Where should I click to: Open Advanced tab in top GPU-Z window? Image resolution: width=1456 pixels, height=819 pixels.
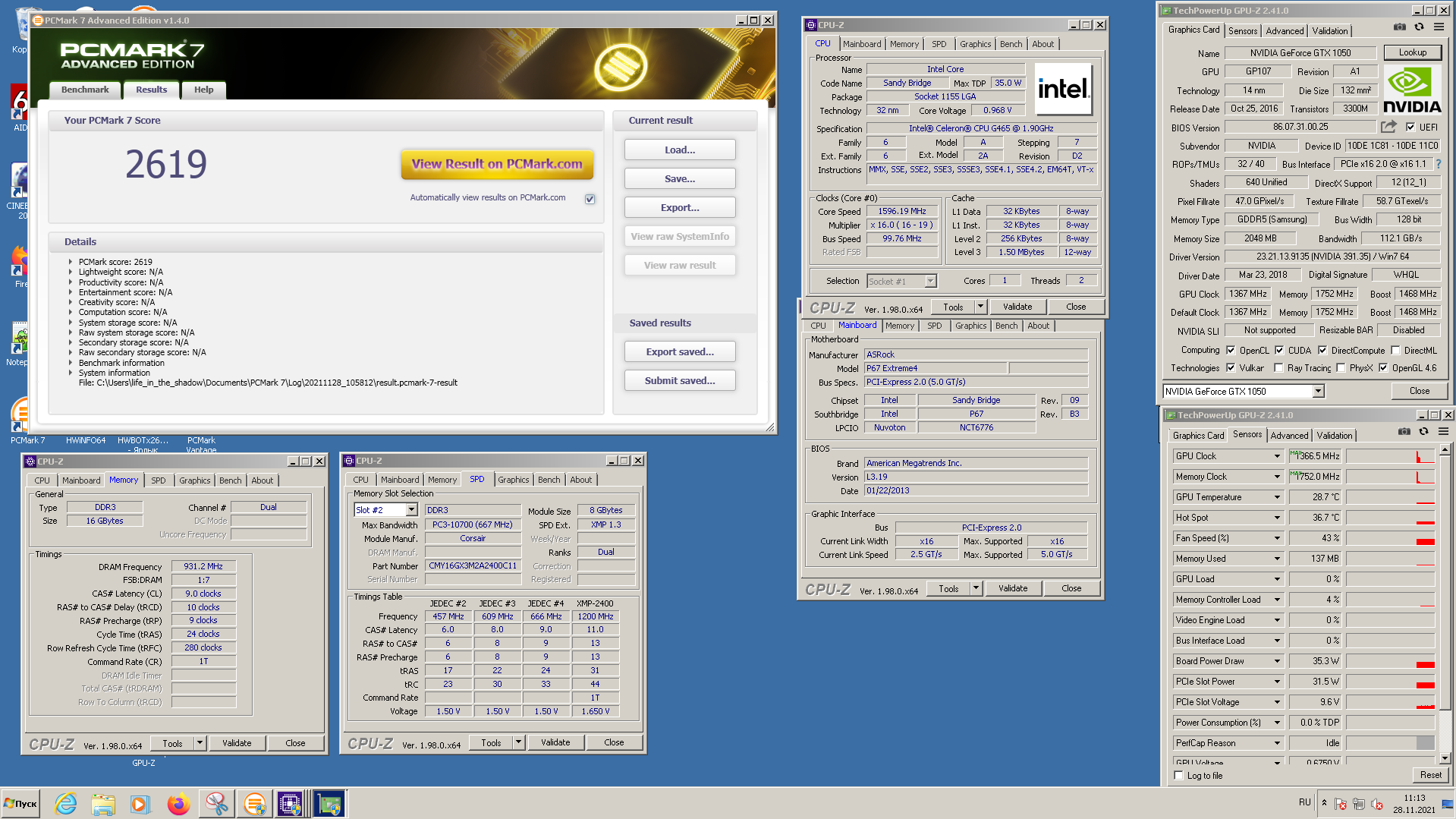[1285, 31]
